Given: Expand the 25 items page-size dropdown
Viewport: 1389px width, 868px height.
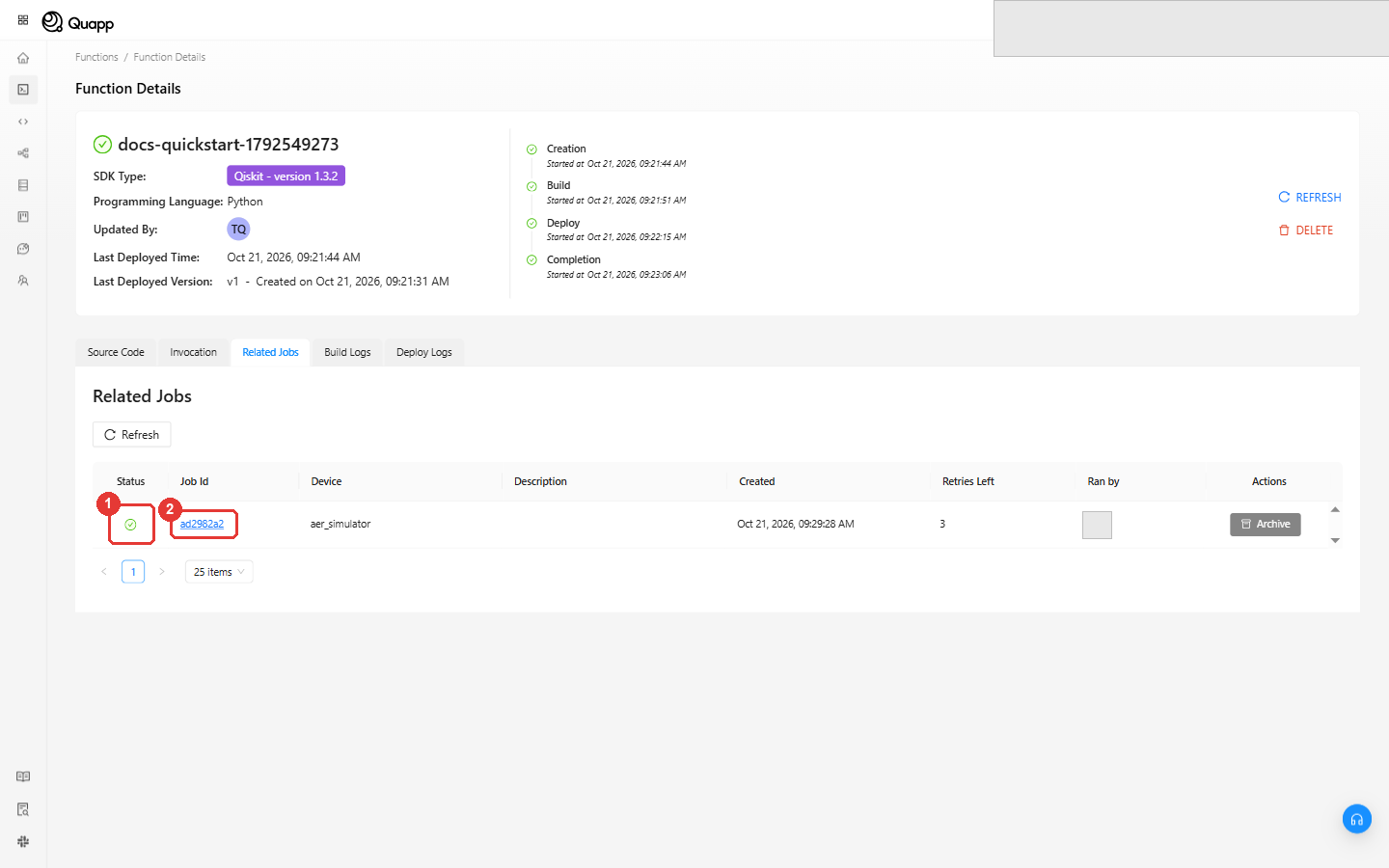Looking at the screenshot, I should point(219,572).
